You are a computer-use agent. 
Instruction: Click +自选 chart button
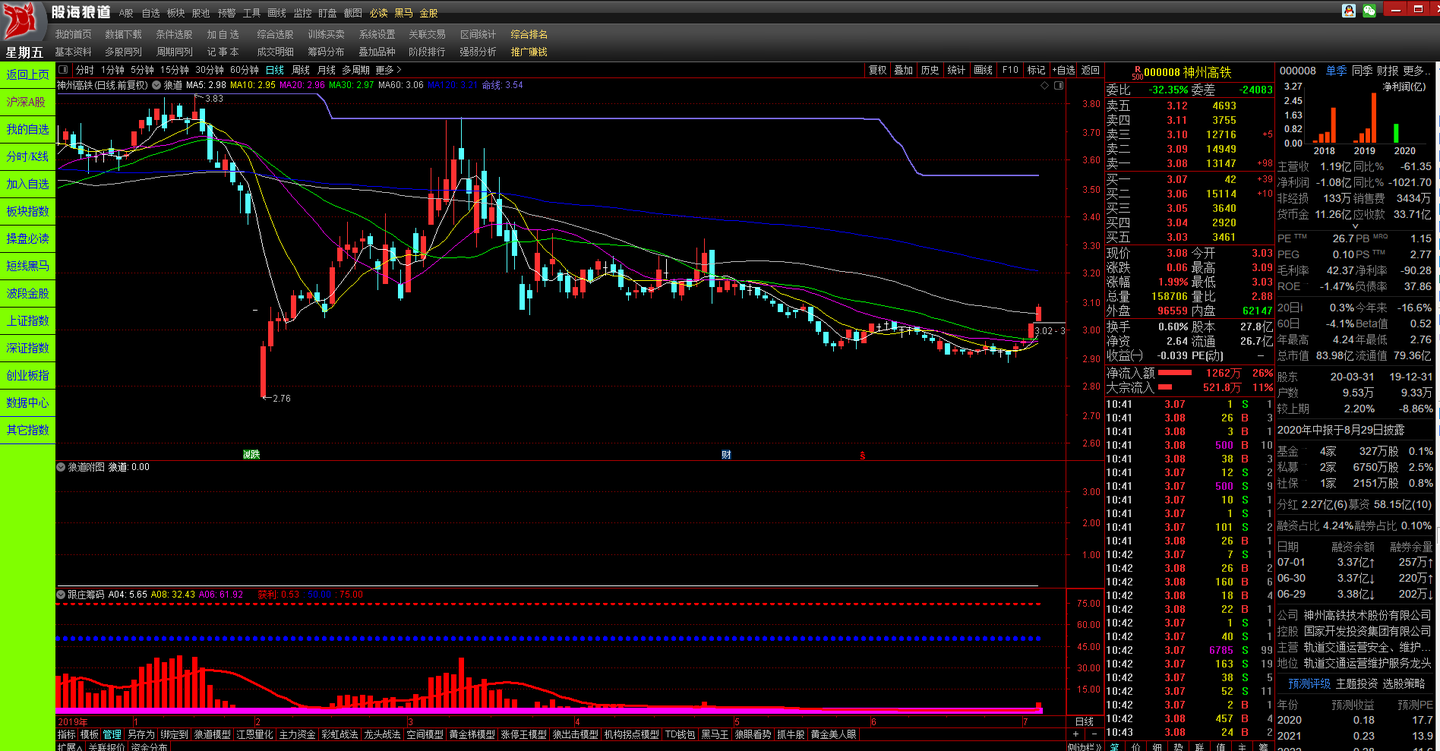pos(1062,70)
